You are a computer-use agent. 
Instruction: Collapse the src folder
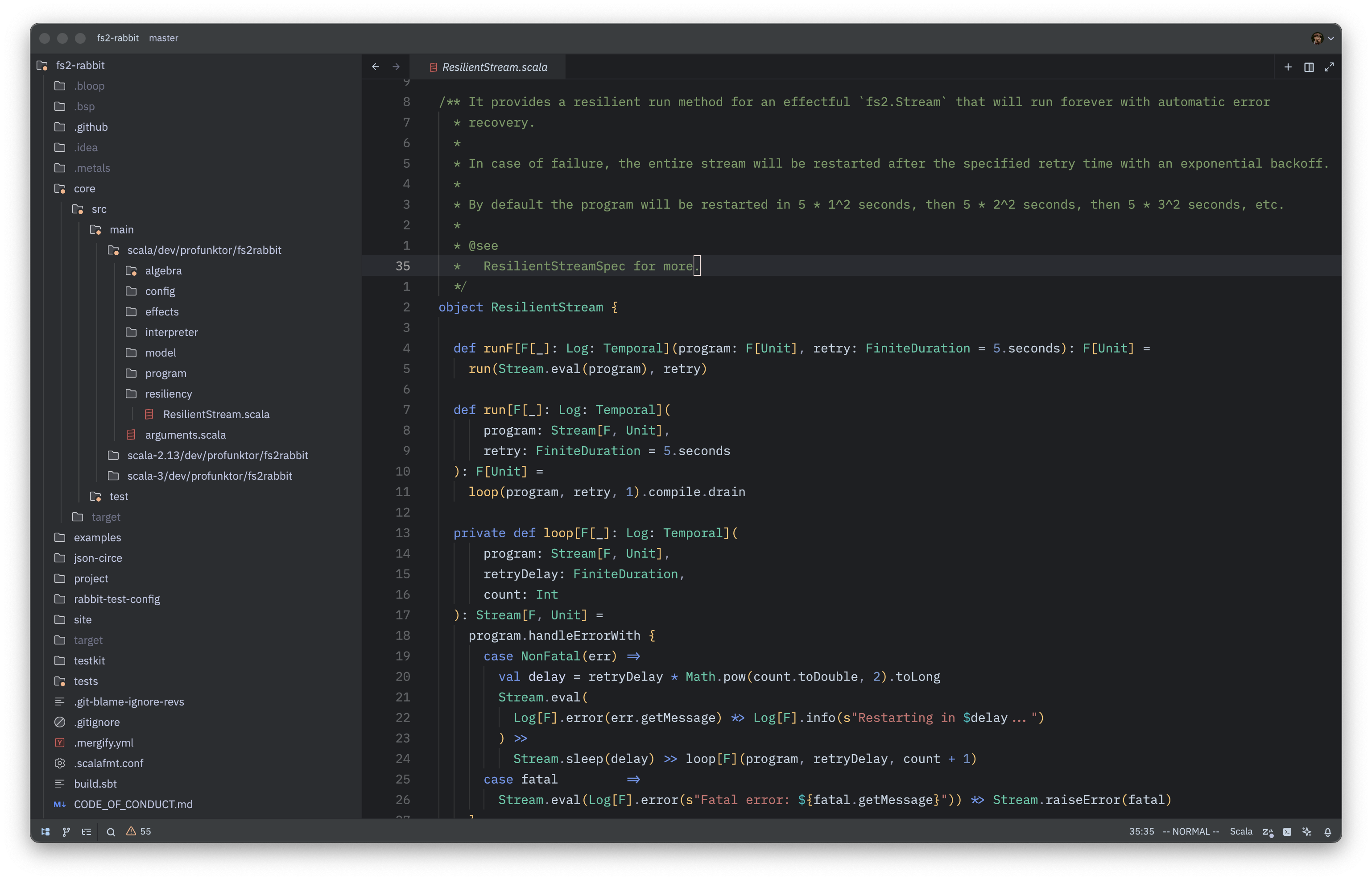[x=99, y=209]
